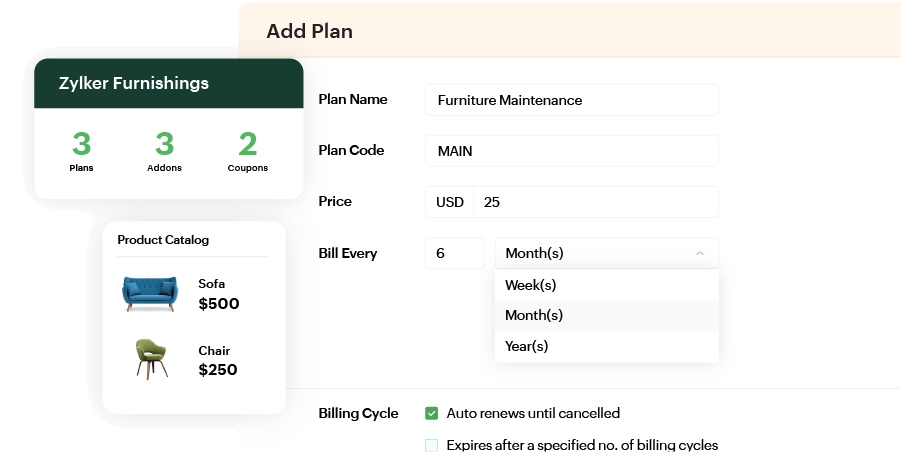The height and width of the screenshot is (452, 901).
Task: Click the green chair product image
Action: point(149,358)
